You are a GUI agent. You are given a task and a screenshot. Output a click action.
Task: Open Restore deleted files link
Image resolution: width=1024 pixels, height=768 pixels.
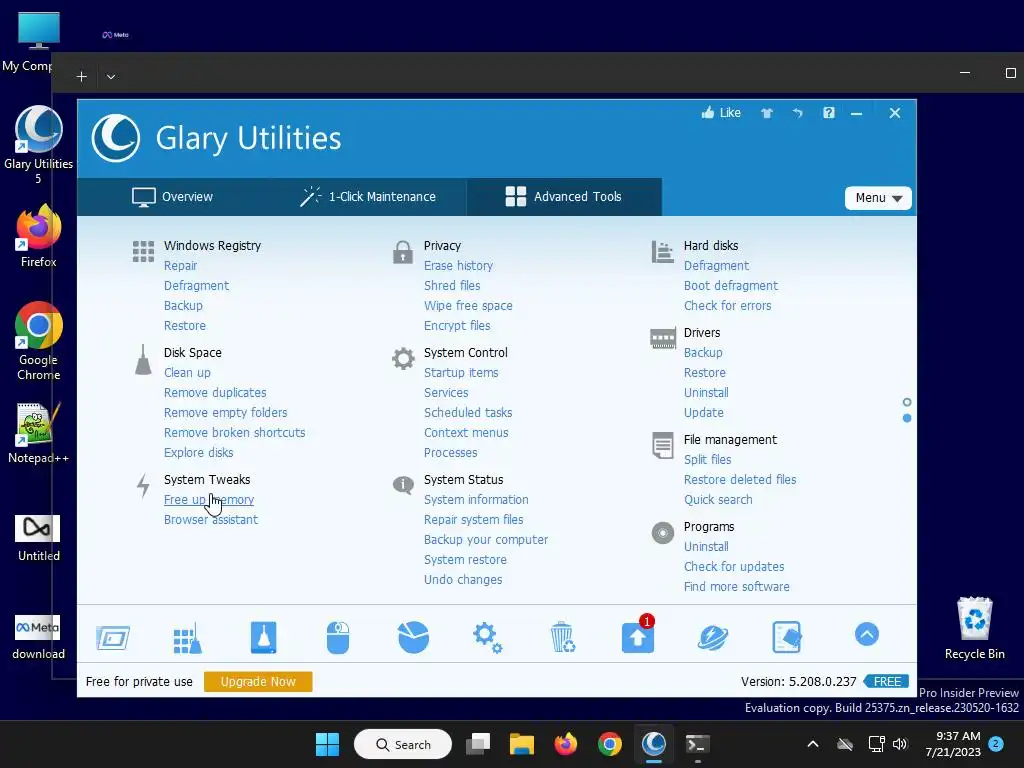[740, 480]
